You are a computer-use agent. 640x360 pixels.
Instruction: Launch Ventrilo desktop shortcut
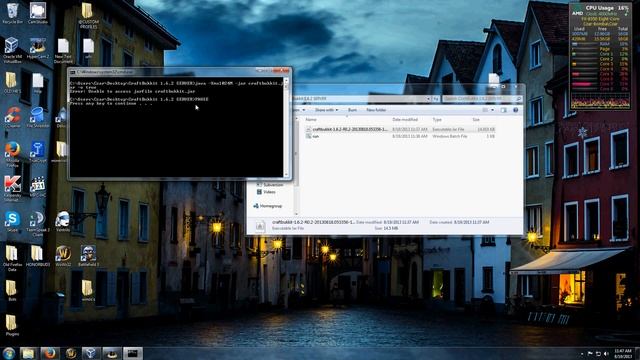63,221
